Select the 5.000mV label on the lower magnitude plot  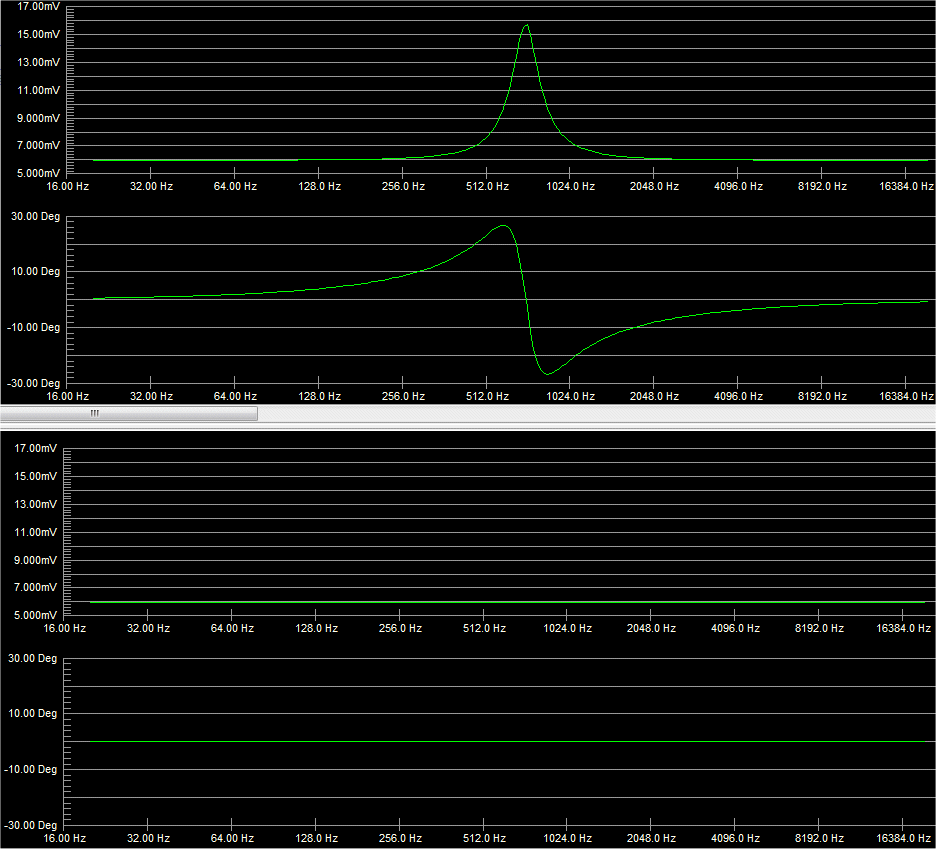coord(35,615)
